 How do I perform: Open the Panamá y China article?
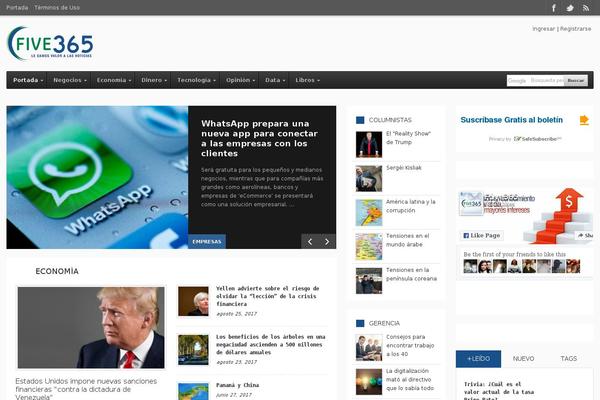237,385
